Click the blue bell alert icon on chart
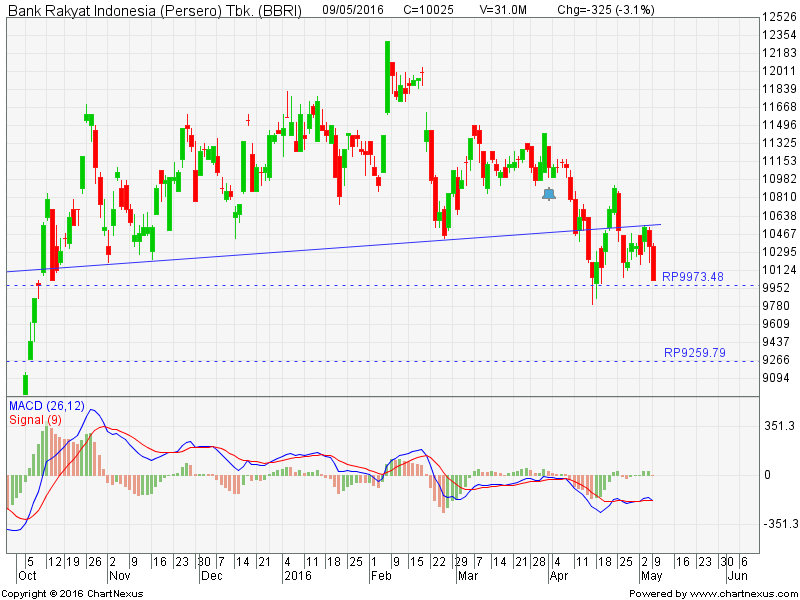Viewport: 800px width, 600px height. (549, 194)
